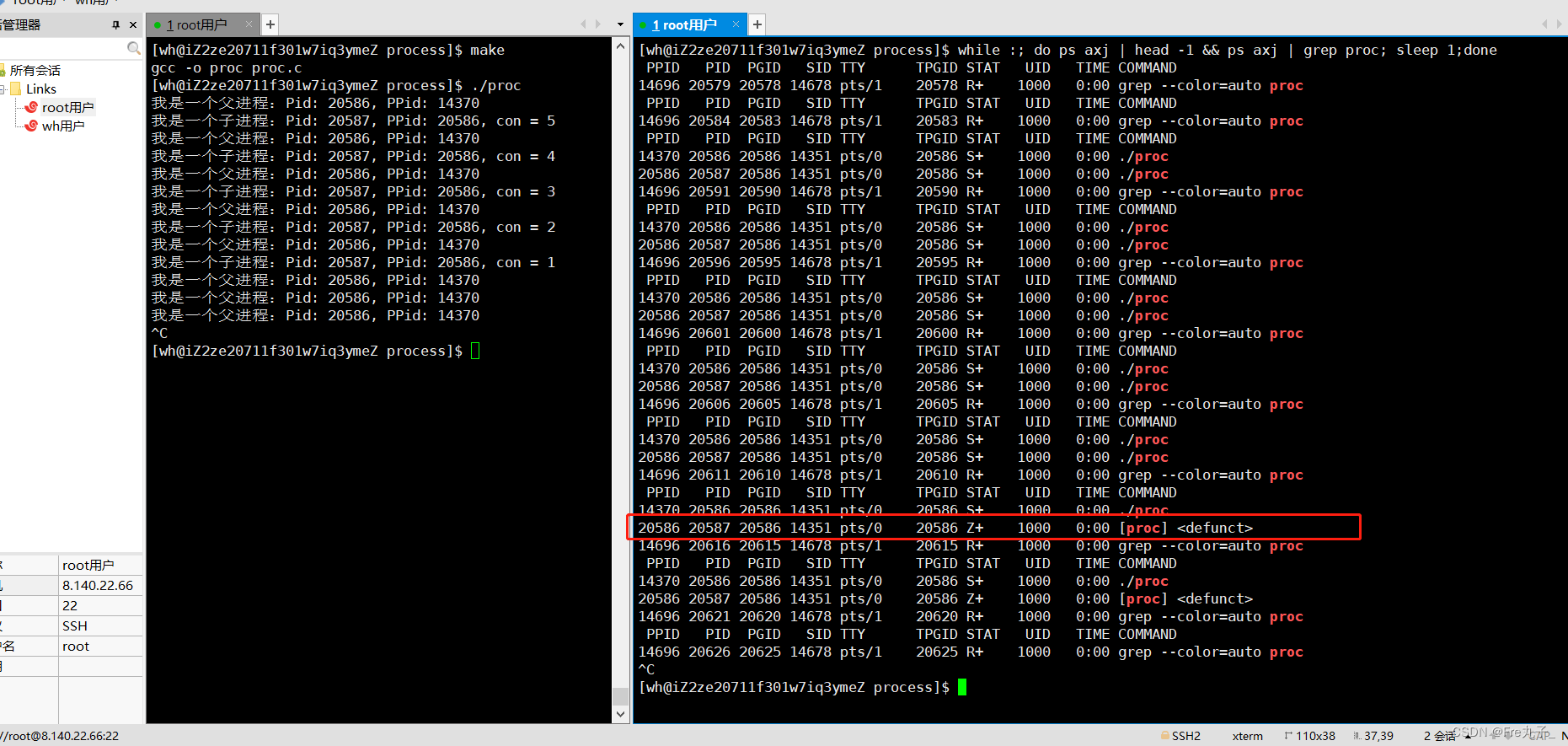Close the session manager panel
Viewport: 1568px width, 746px height.
point(133,25)
